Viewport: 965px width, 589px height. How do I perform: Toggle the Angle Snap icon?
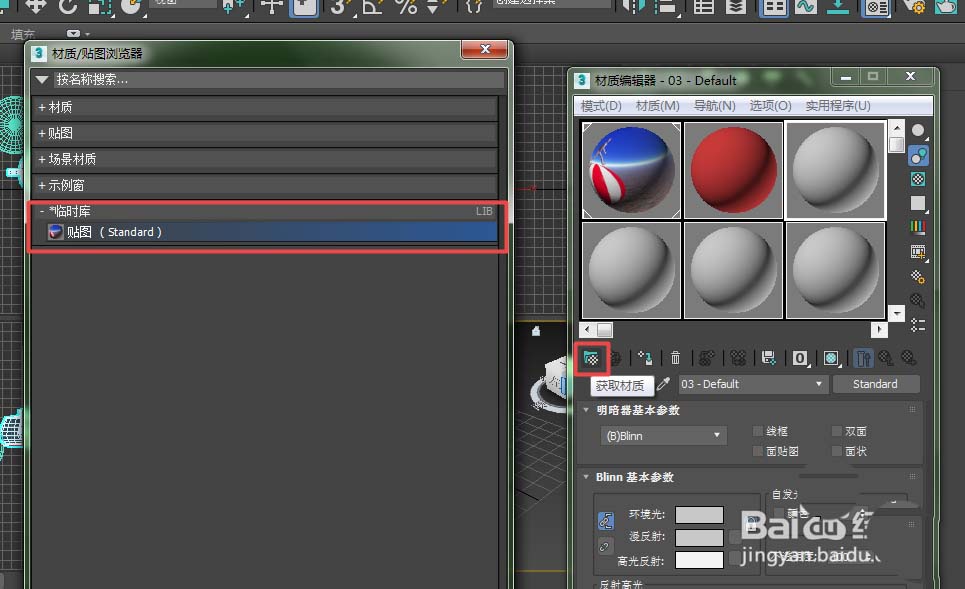[373, 7]
